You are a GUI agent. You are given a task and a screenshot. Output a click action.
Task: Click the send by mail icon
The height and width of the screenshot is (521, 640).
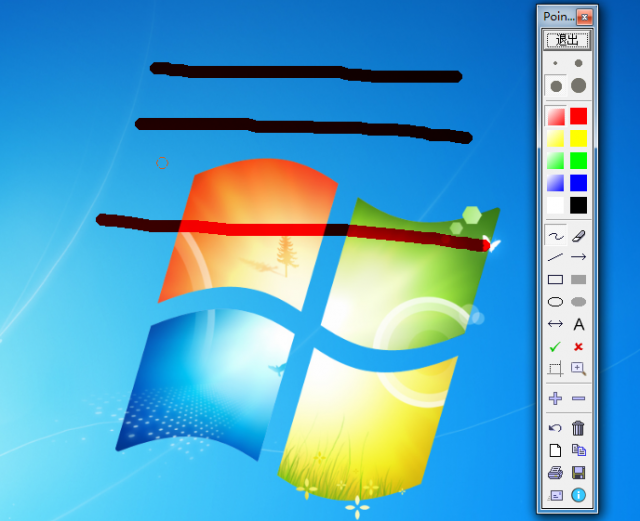pyautogui.click(x=555, y=495)
